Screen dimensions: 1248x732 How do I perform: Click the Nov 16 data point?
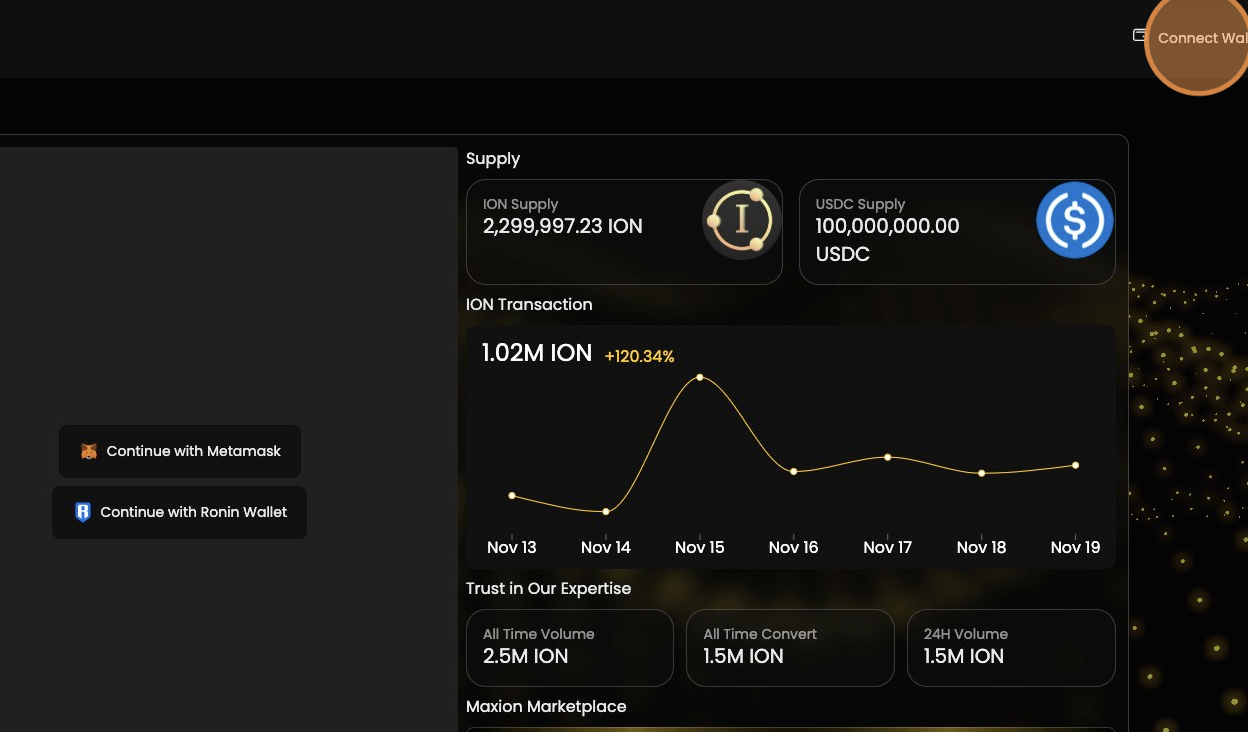[x=794, y=471]
